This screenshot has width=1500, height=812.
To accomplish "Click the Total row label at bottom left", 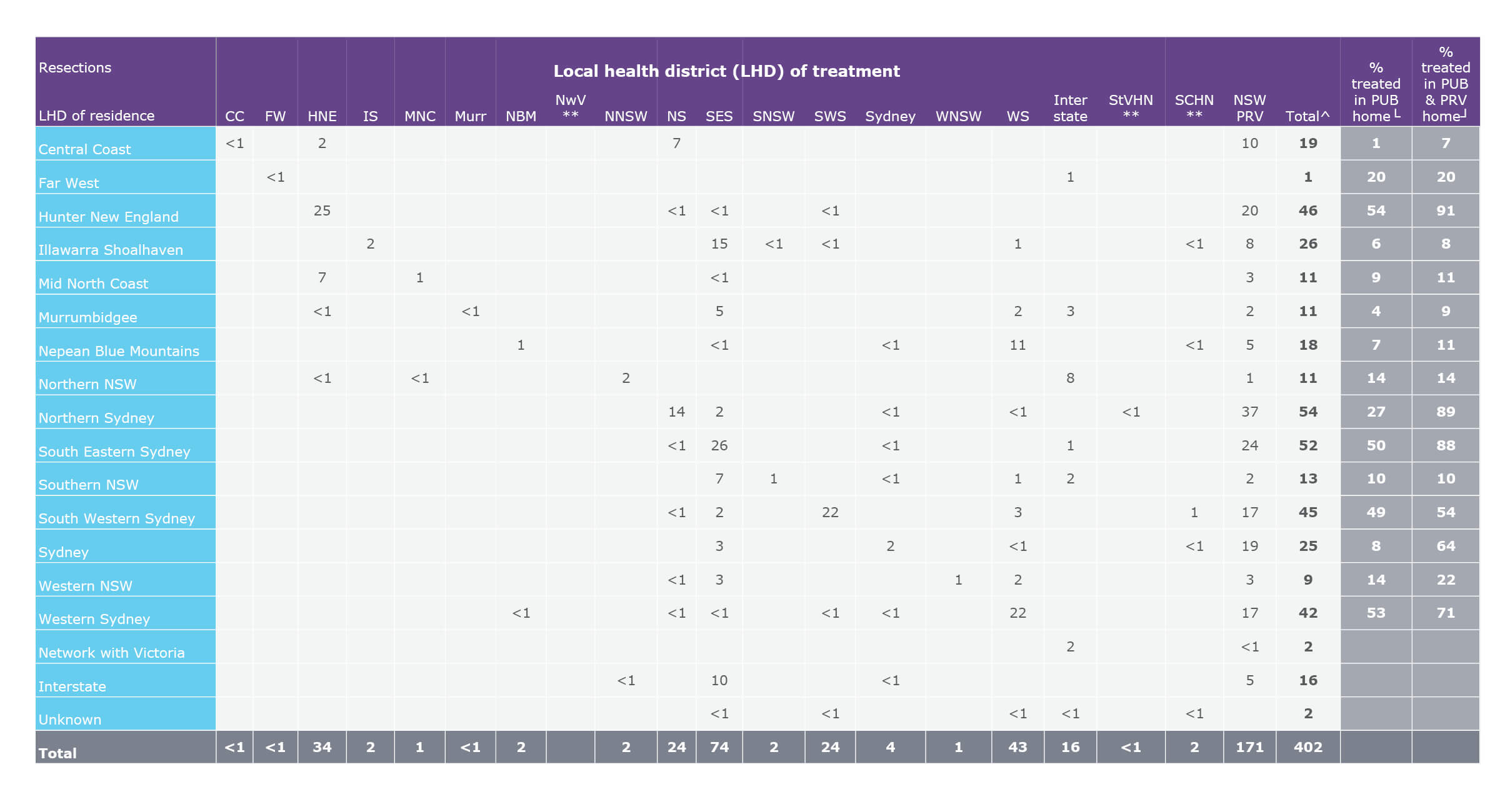I will [x=57, y=753].
